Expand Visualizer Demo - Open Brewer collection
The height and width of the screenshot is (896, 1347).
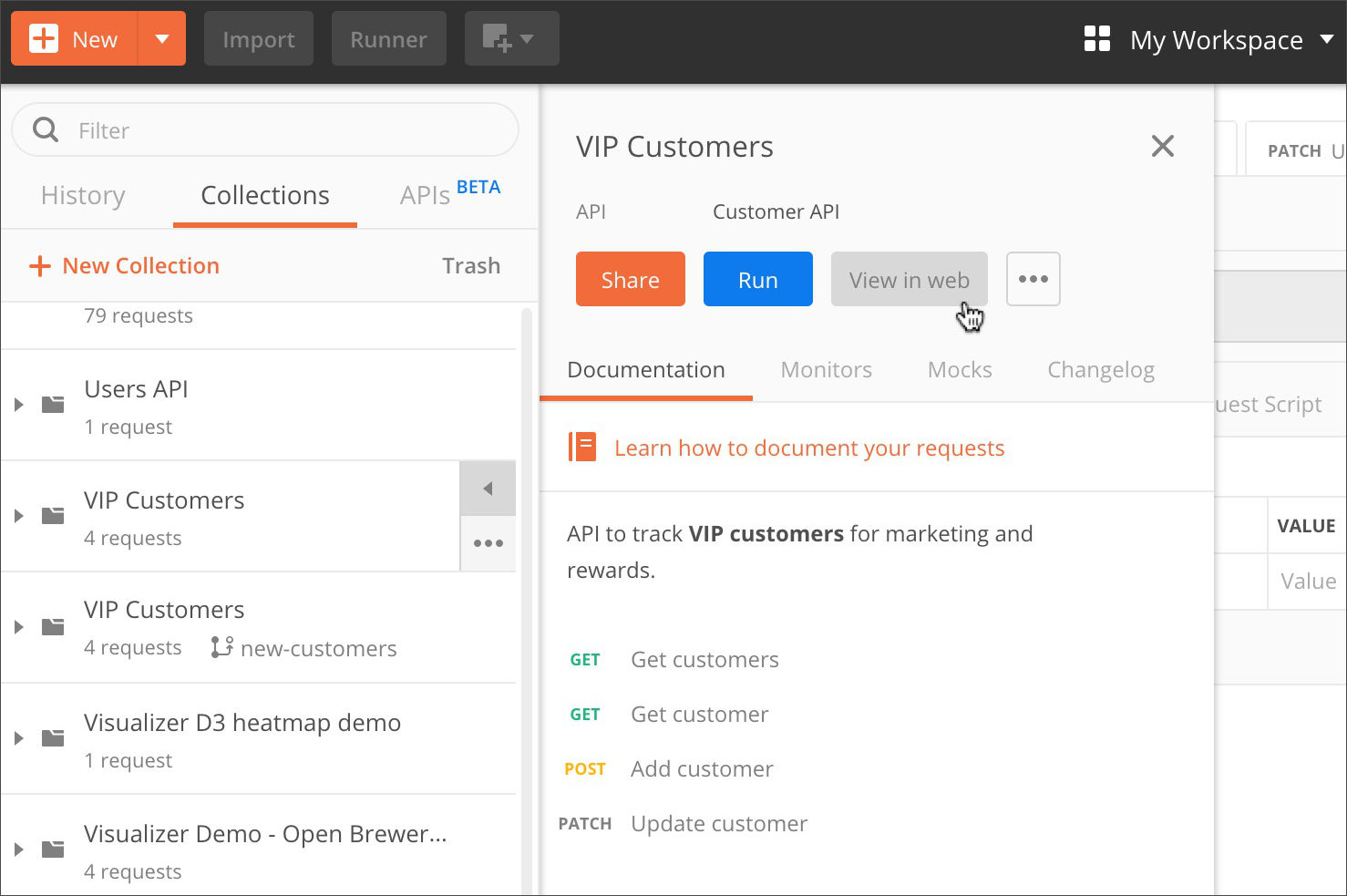[x=18, y=849]
